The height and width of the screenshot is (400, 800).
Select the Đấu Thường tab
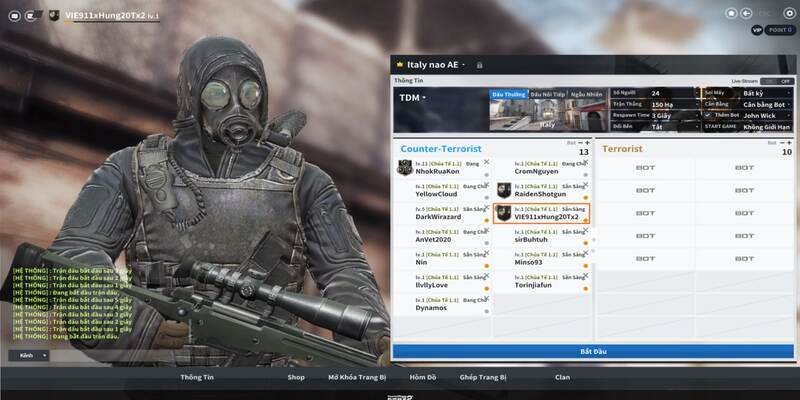click(x=508, y=94)
